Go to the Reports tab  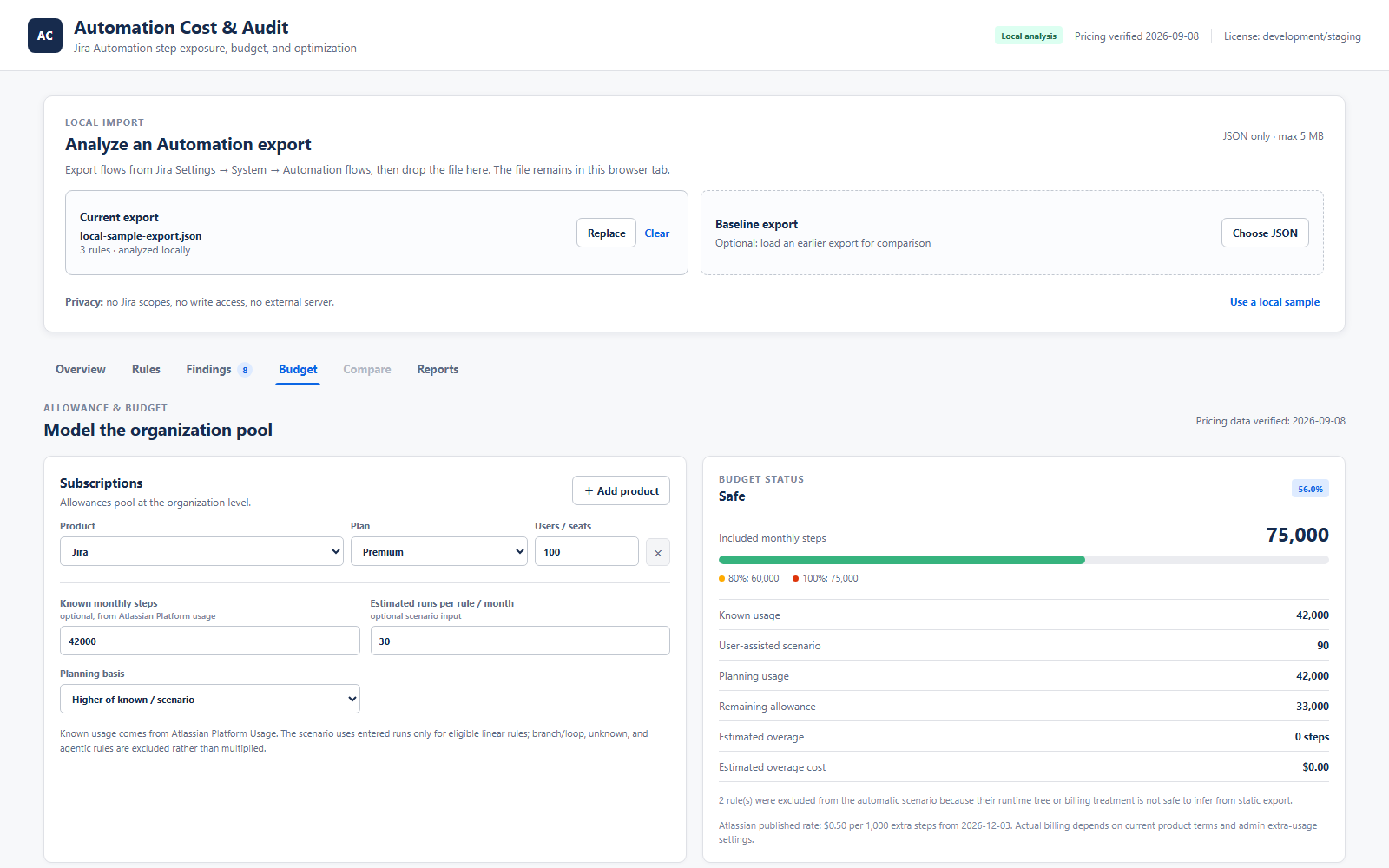[438, 370]
